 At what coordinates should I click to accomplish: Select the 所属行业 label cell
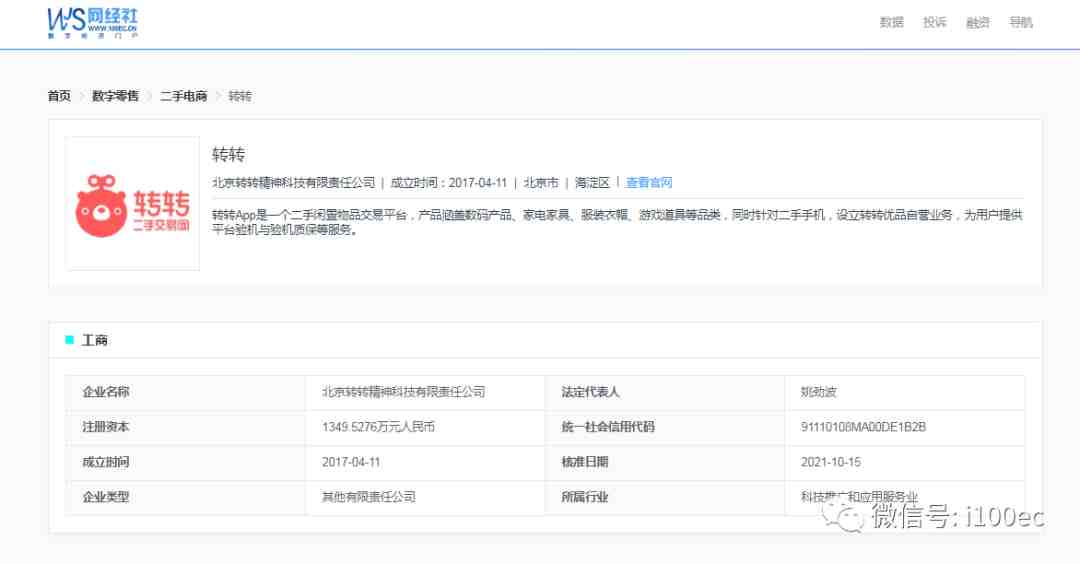(665, 498)
